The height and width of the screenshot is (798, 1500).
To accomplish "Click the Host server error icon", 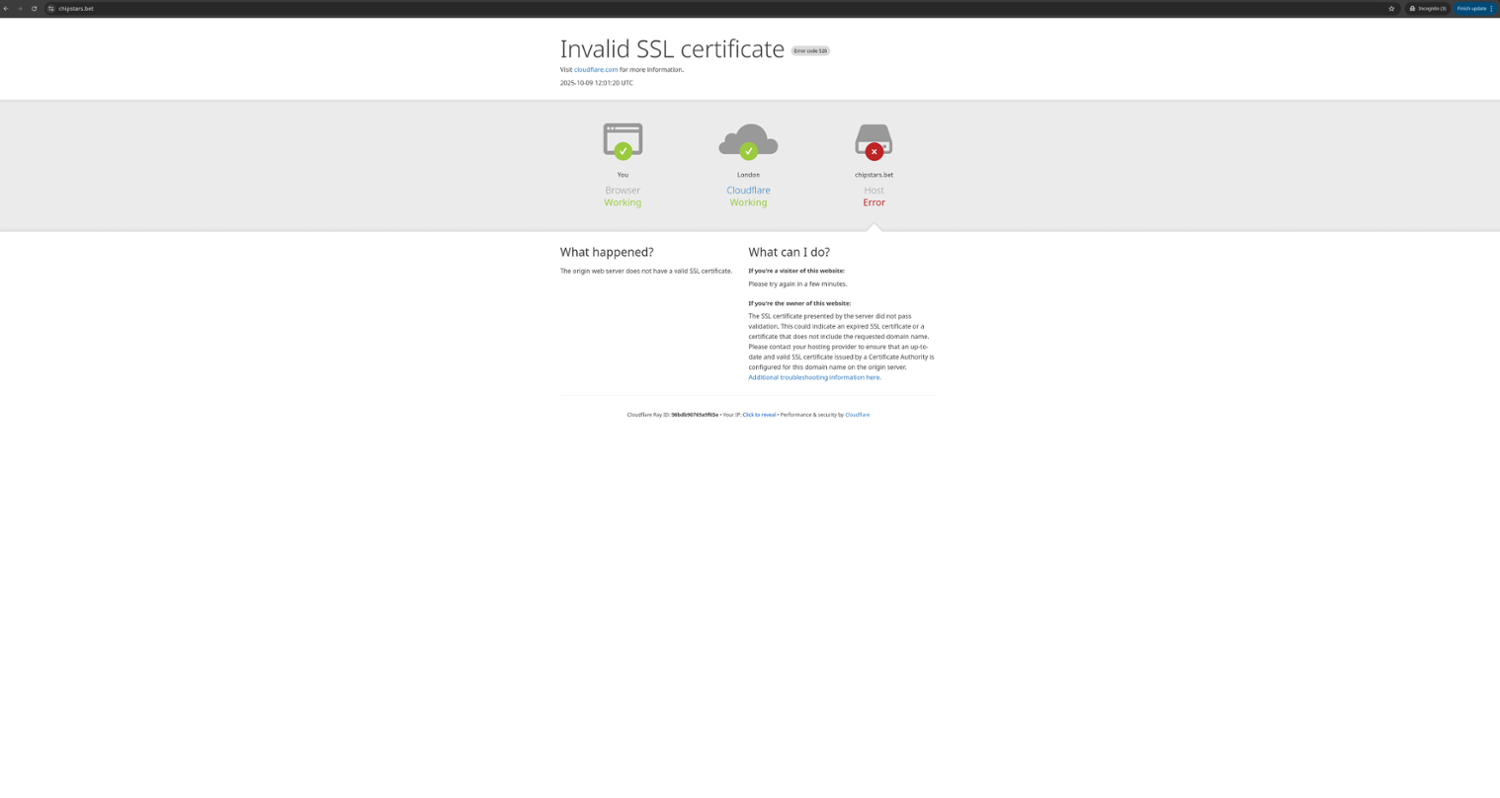I will click(x=873, y=141).
